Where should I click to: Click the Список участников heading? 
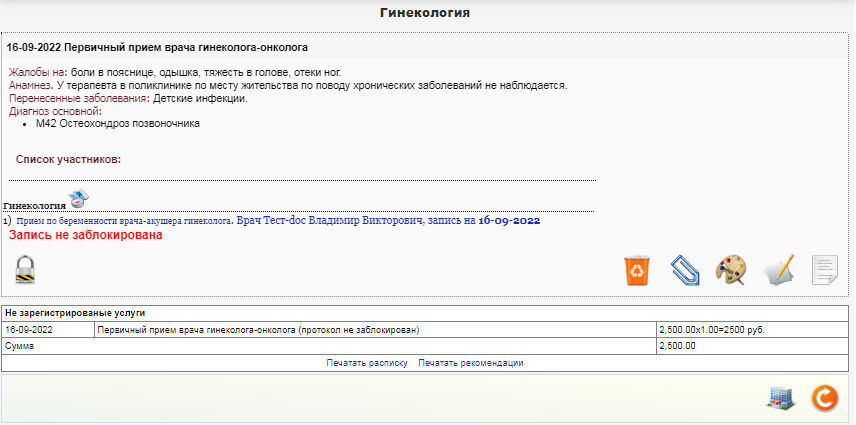[x=68, y=159]
